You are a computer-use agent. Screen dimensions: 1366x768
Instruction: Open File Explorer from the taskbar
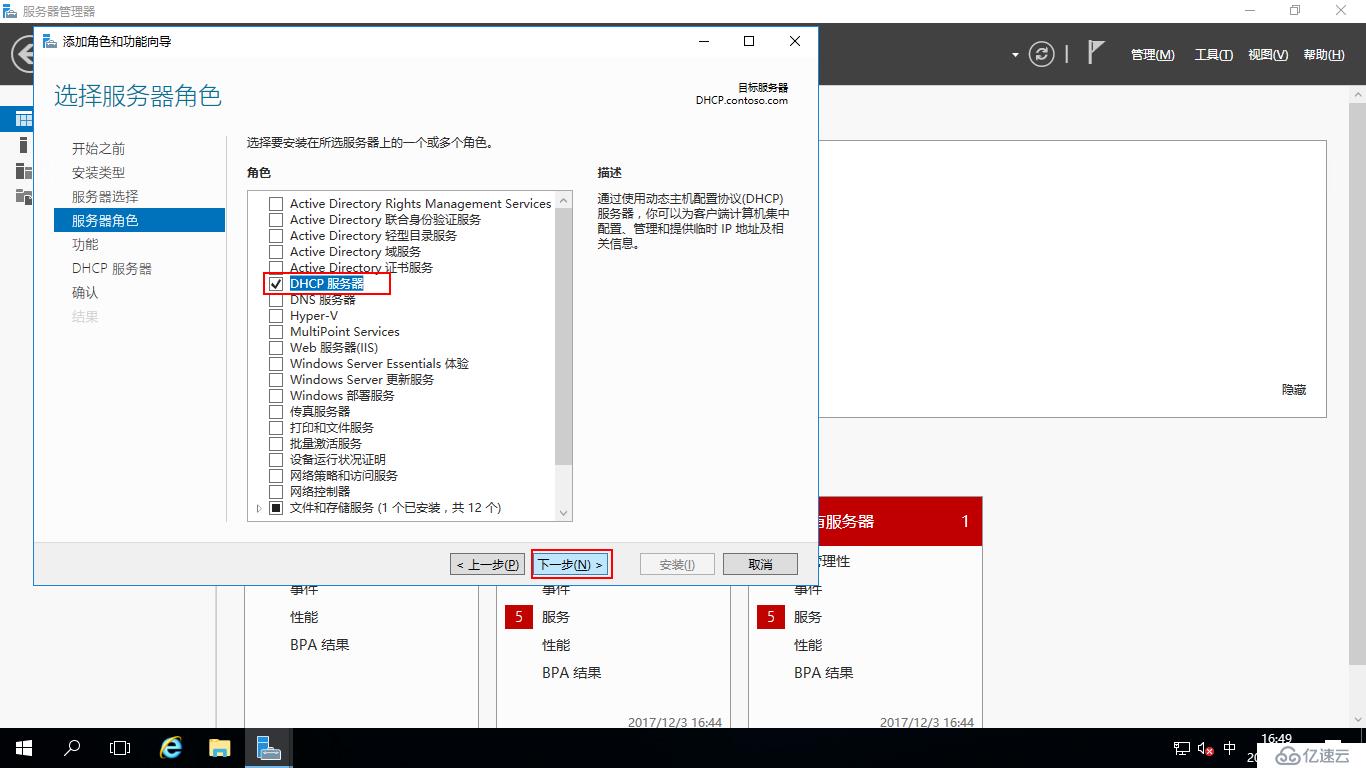click(220, 748)
